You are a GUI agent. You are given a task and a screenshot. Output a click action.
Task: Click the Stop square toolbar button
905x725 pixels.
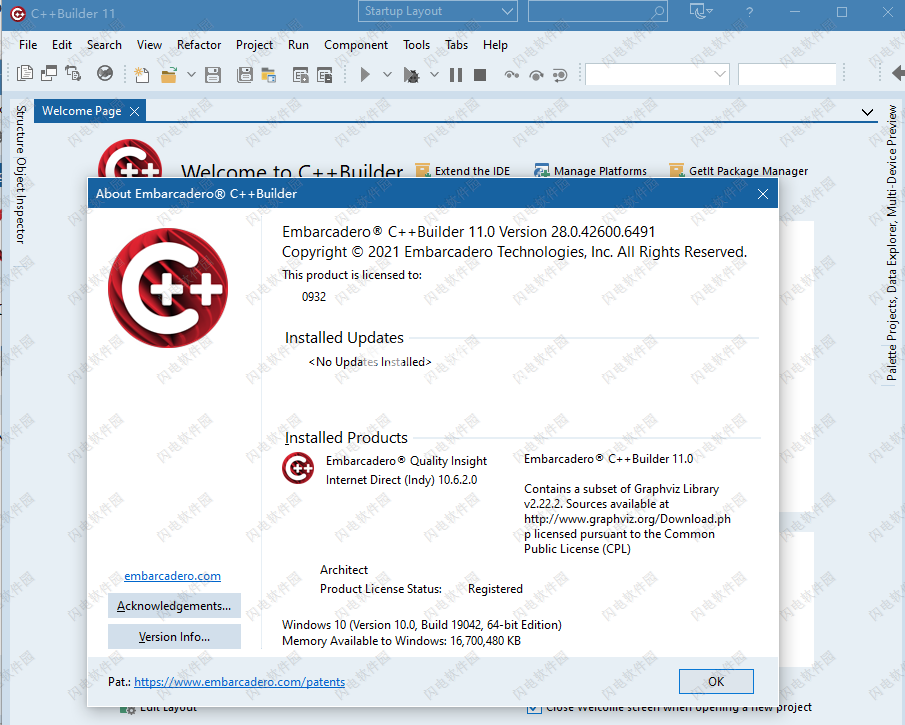pyautogui.click(x=480, y=74)
